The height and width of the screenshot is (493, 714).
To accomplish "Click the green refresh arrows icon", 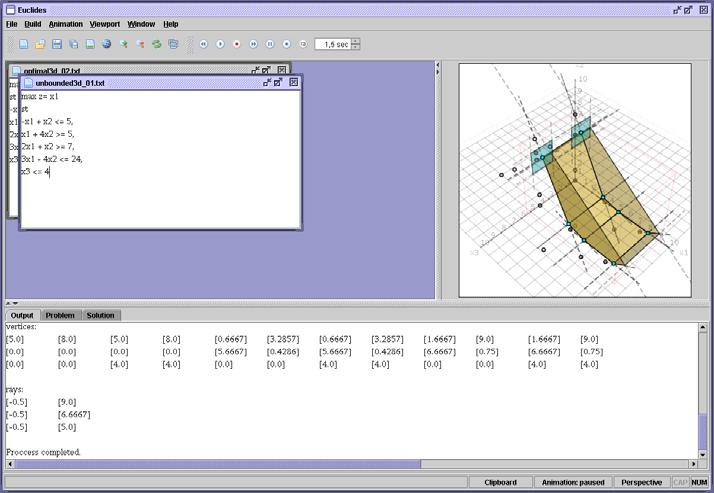I will pos(157,44).
